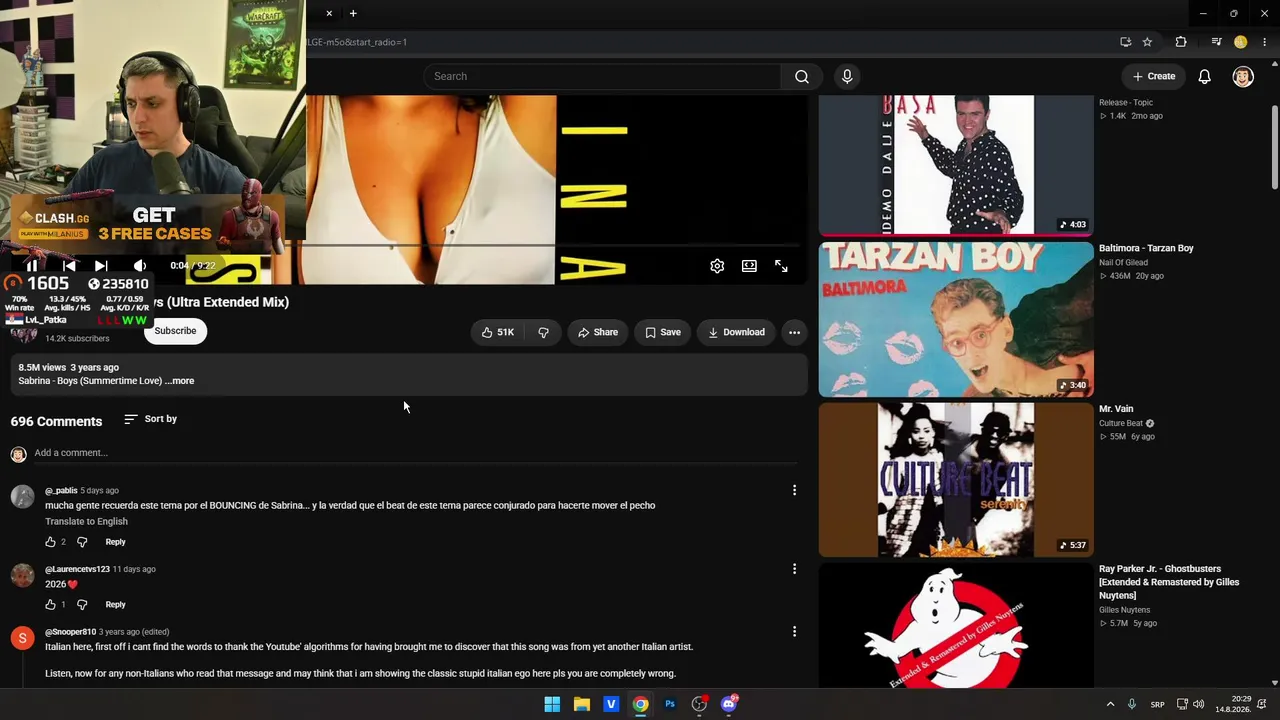Open the taskbar volume icon

click(x=1198, y=704)
